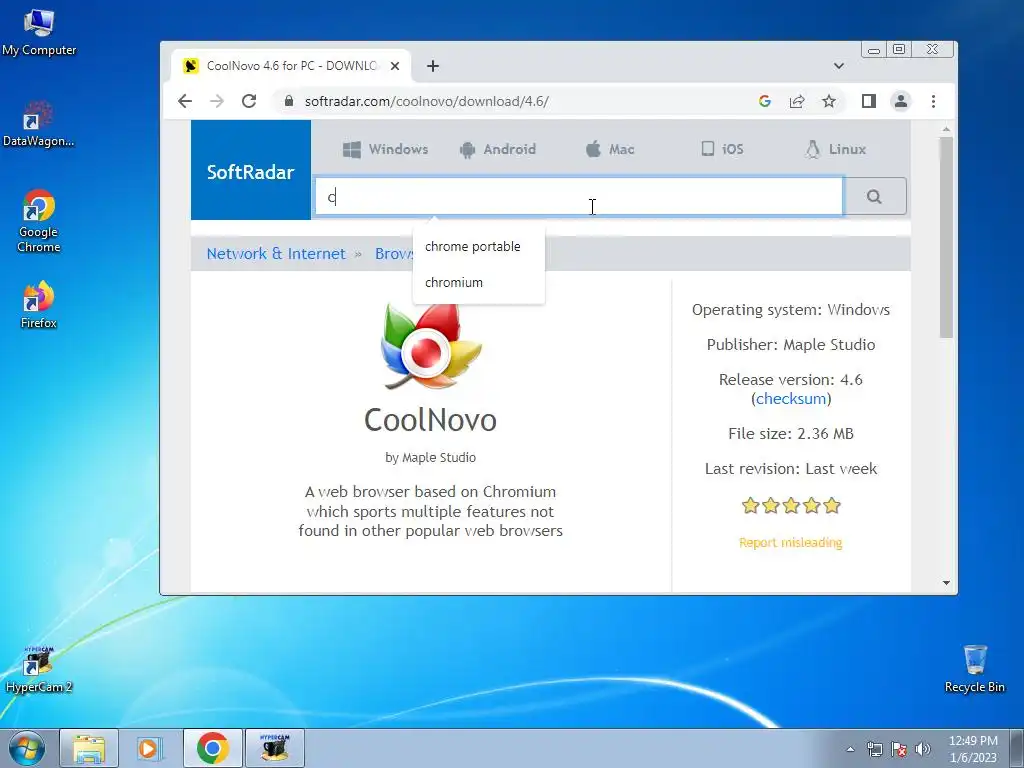Click the address bar URL
Image resolution: width=1024 pixels, height=768 pixels.
(x=426, y=101)
